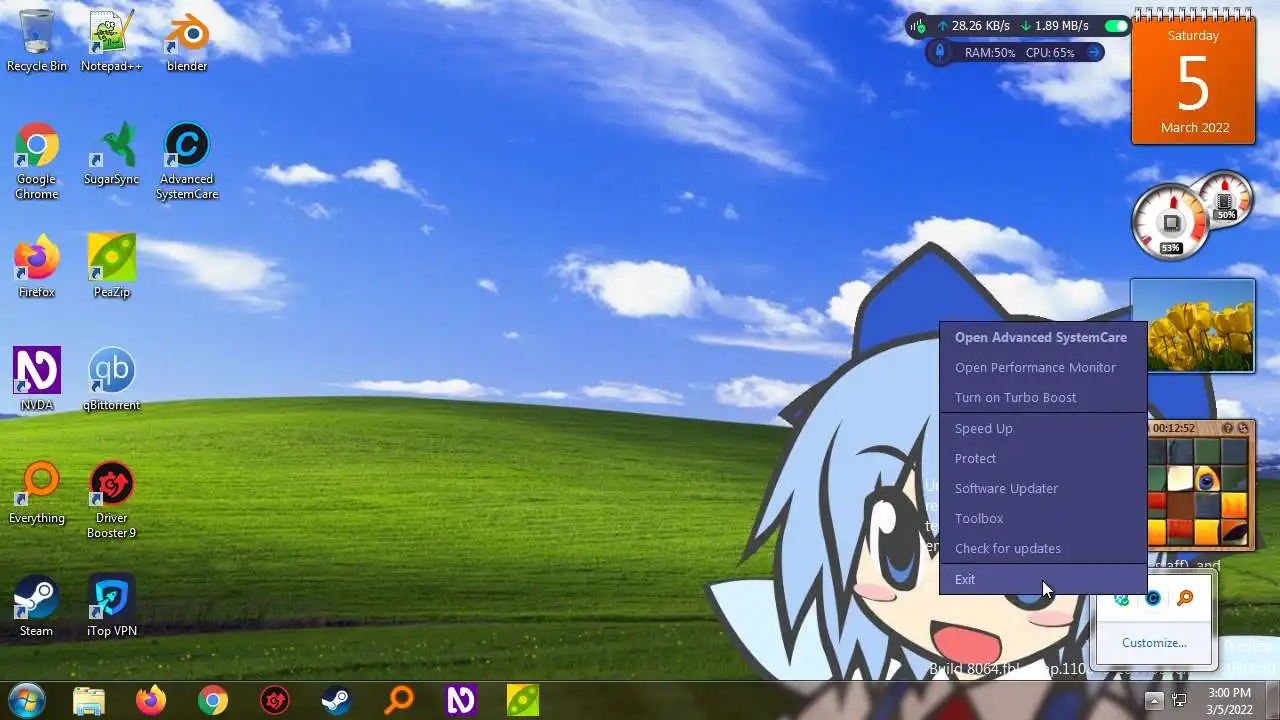Open File Explorer from the taskbar
1280x720 pixels.
(89, 700)
